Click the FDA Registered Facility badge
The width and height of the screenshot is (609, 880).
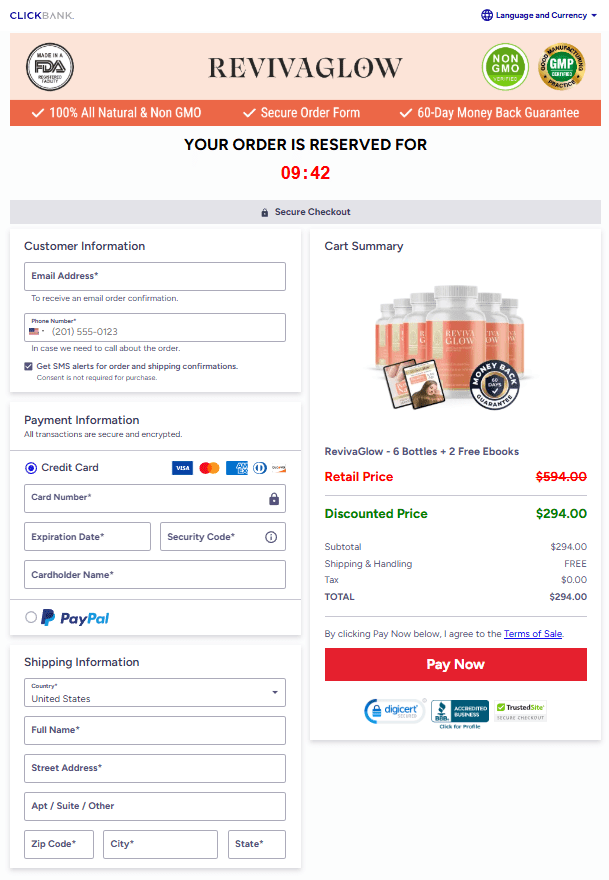click(49, 66)
